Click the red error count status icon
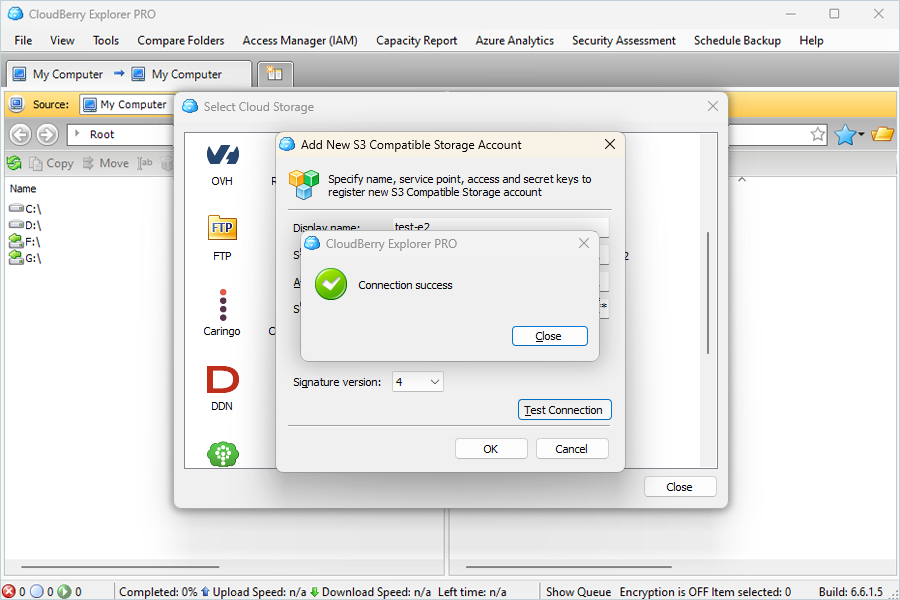 tap(9, 591)
